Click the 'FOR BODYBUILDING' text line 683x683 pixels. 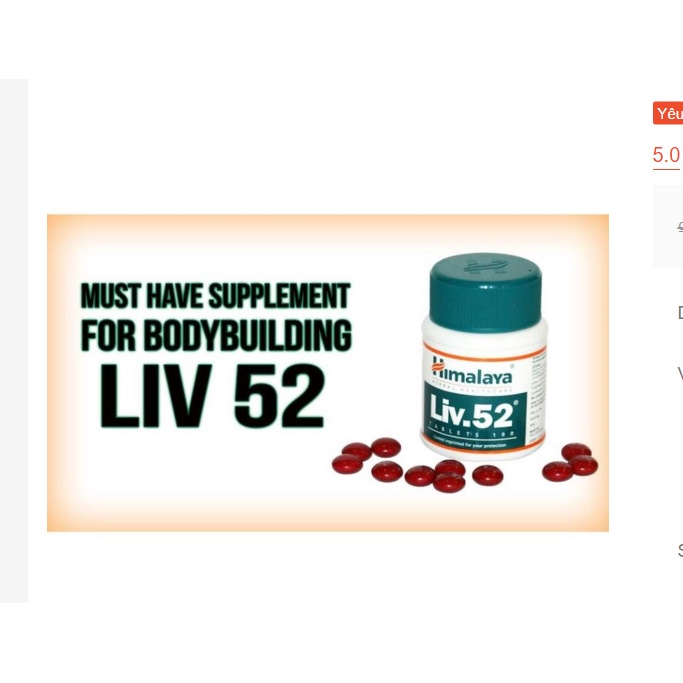click(216, 335)
